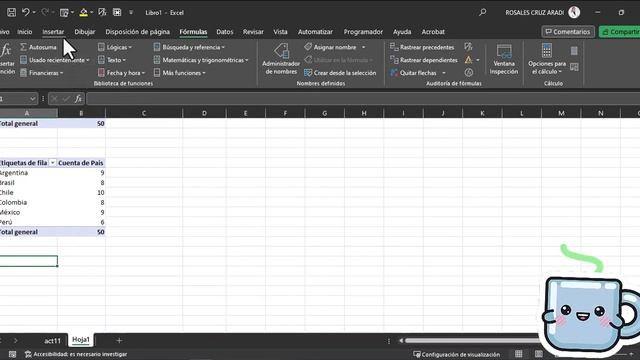Select column C header
The width and height of the screenshot is (640, 360).
(x=144, y=113)
